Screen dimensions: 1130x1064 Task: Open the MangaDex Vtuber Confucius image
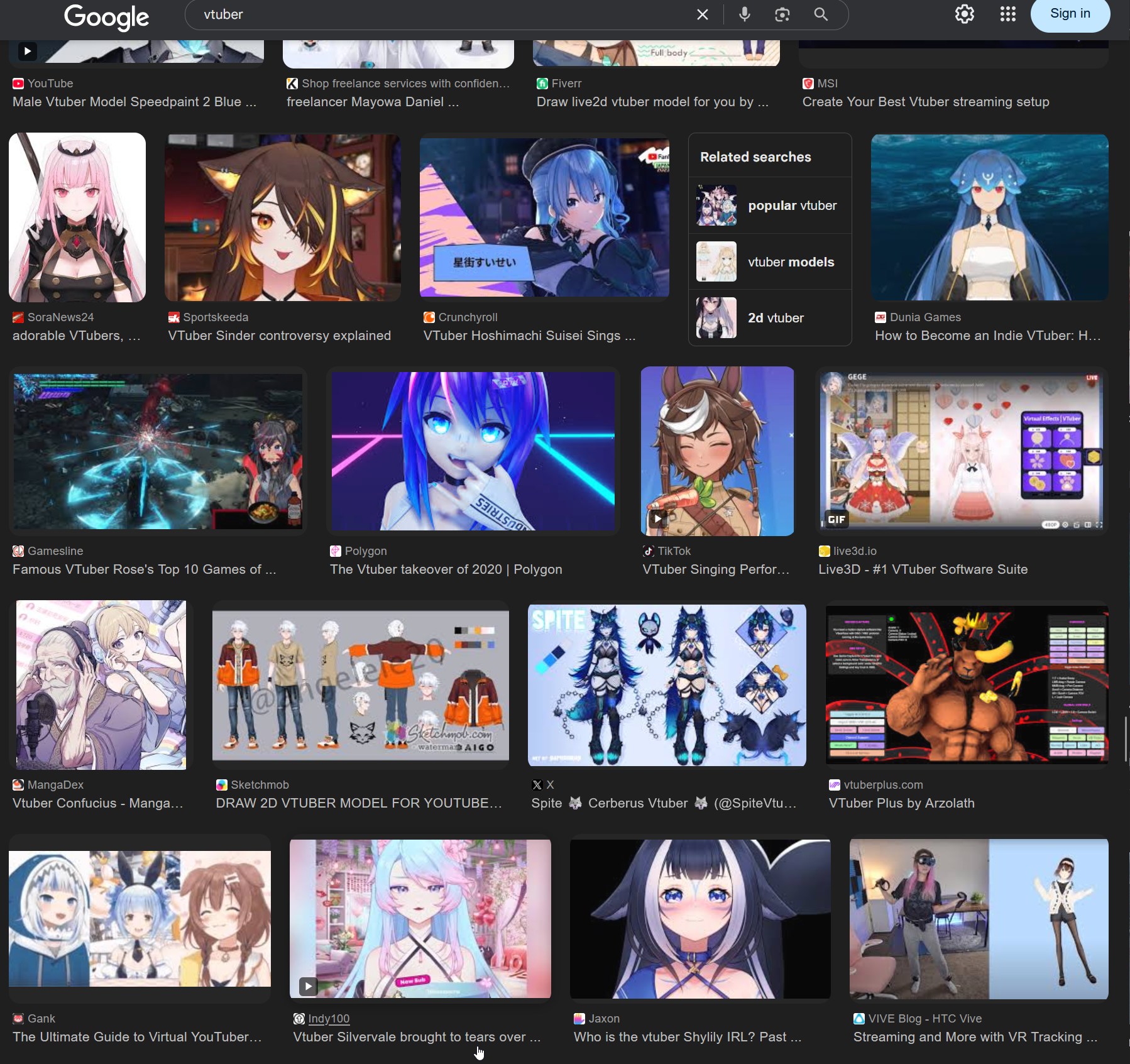point(101,685)
